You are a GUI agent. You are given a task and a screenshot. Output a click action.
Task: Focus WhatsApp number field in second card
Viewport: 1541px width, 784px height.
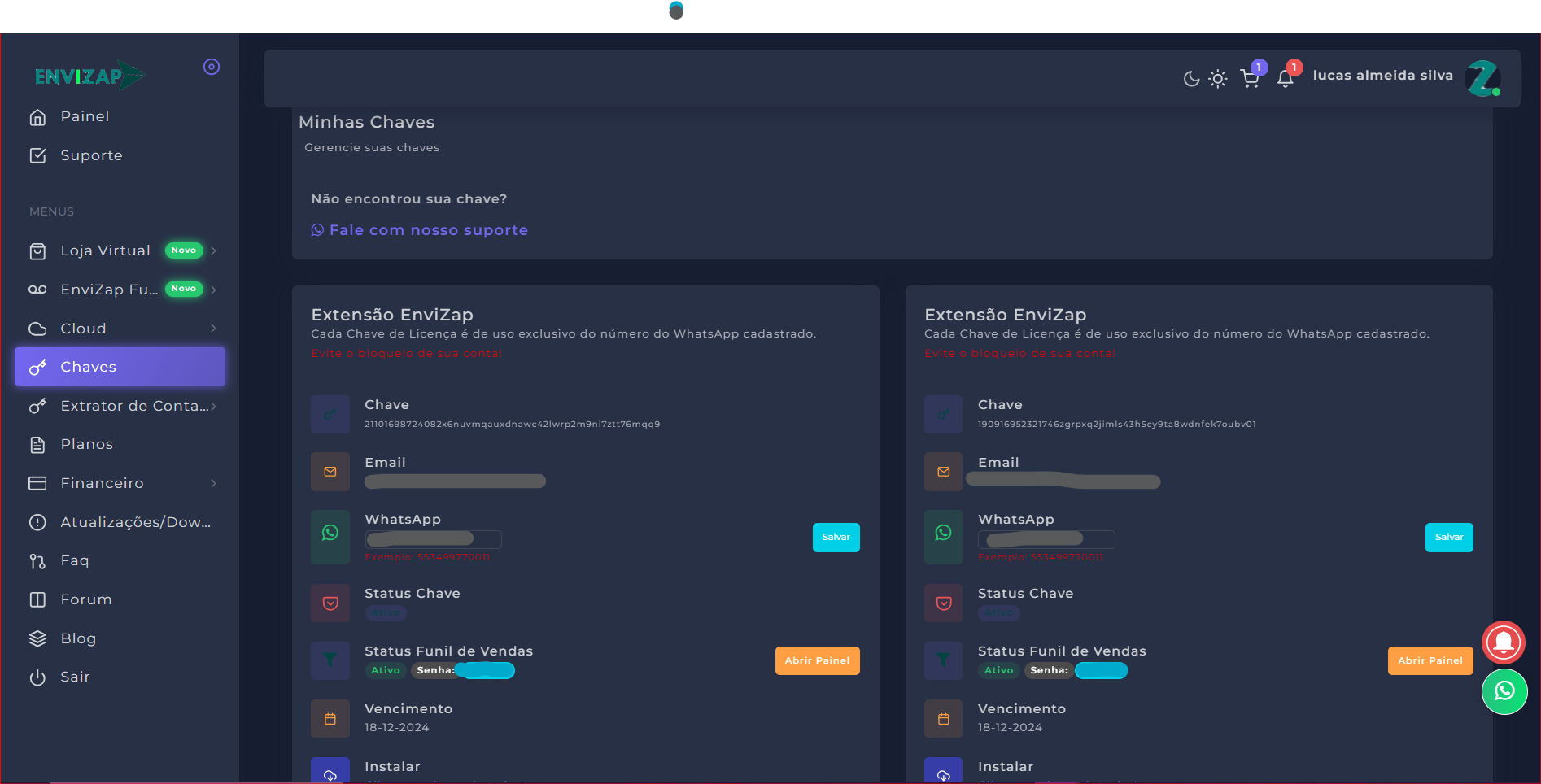1046,538
